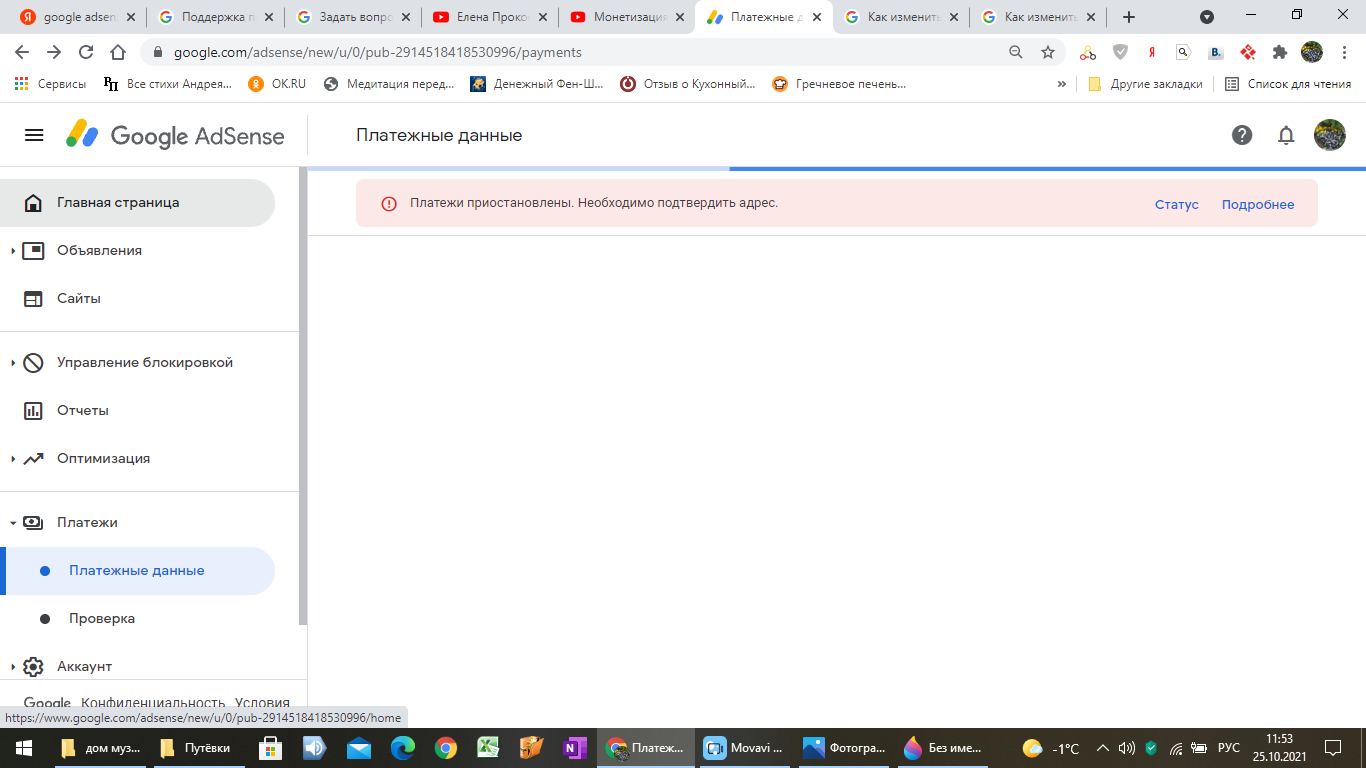Open the Mail app in taskbar
Viewport: 1366px width, 768px height.
tap(359, 748)
